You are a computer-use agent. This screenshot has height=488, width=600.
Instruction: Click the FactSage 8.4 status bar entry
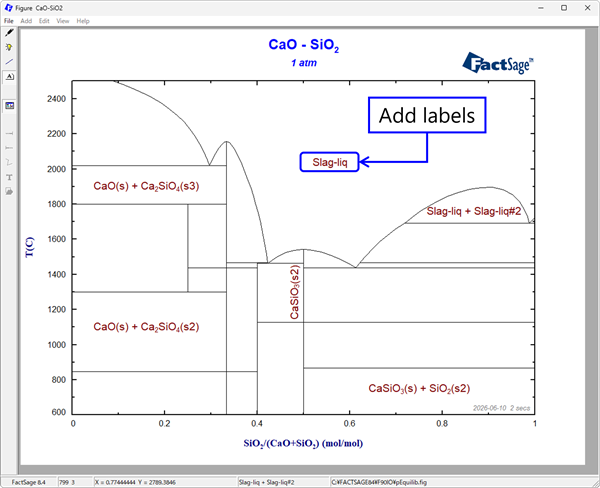29,482
